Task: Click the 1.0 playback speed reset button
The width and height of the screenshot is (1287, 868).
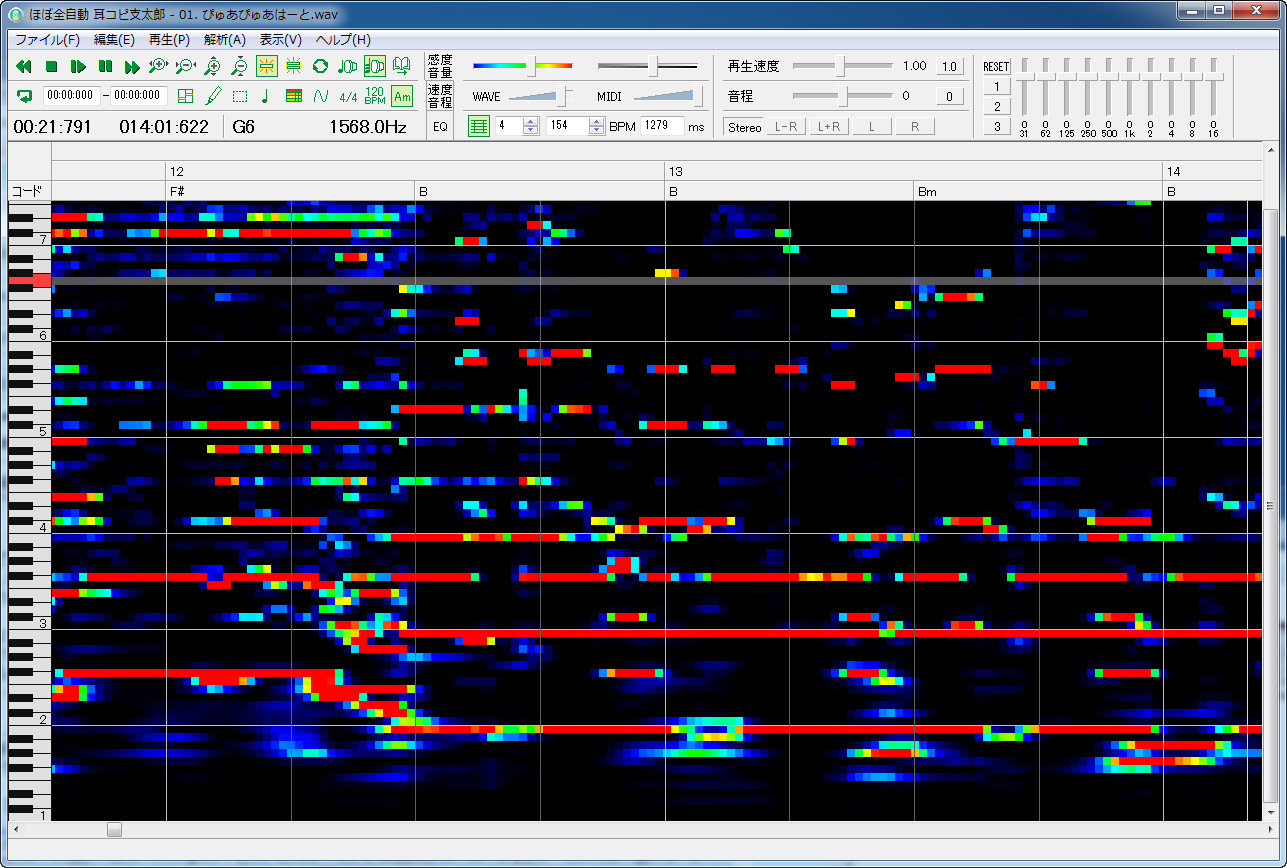Action: [x=950, y=67]
